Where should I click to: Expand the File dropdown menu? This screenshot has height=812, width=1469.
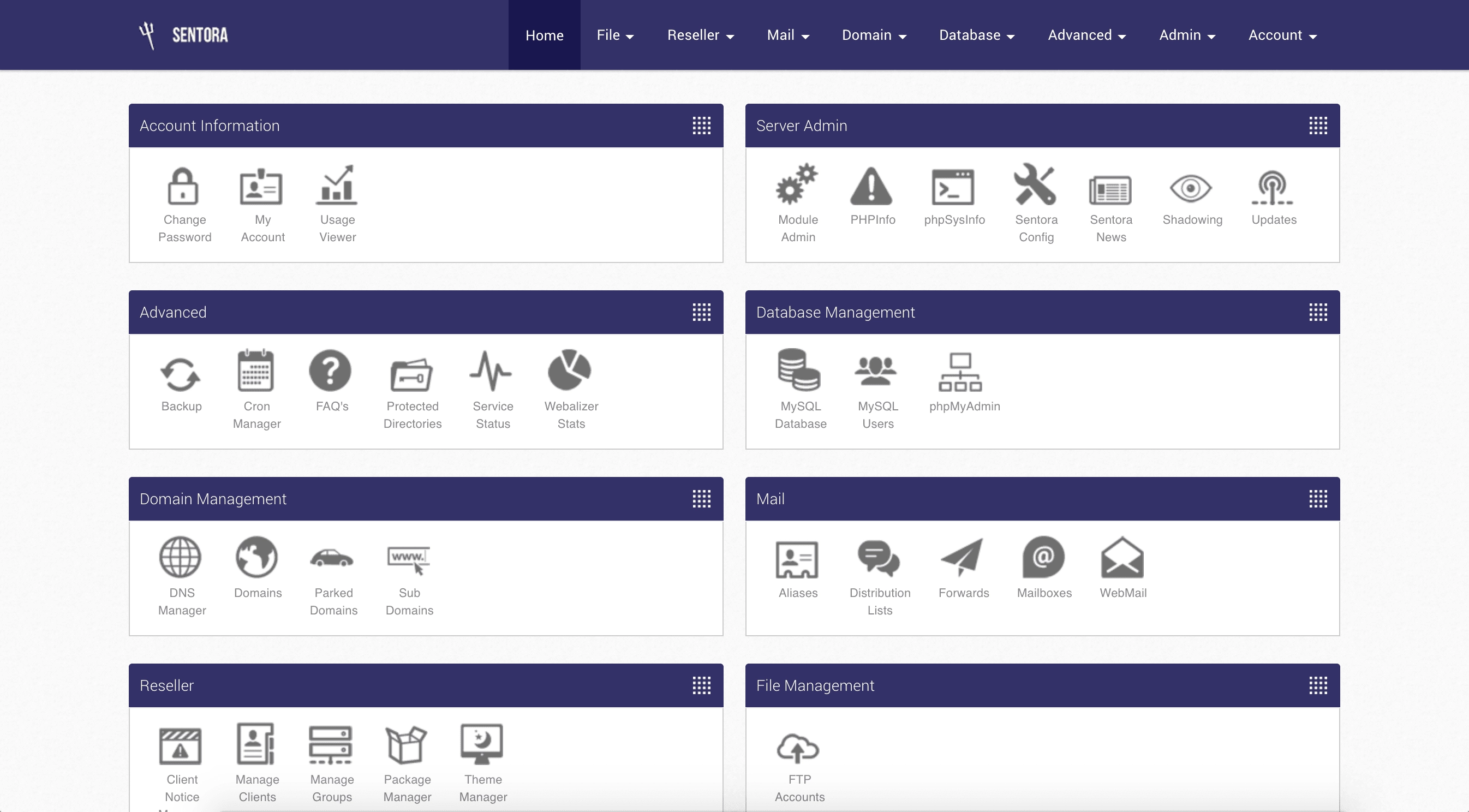click(616, 35)
